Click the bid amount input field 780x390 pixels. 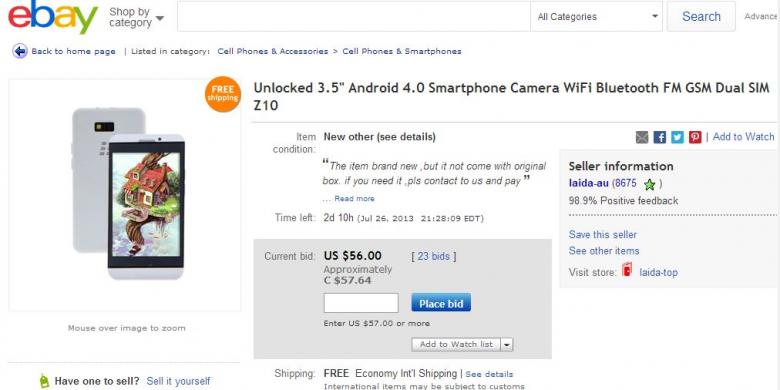point(361,303)
